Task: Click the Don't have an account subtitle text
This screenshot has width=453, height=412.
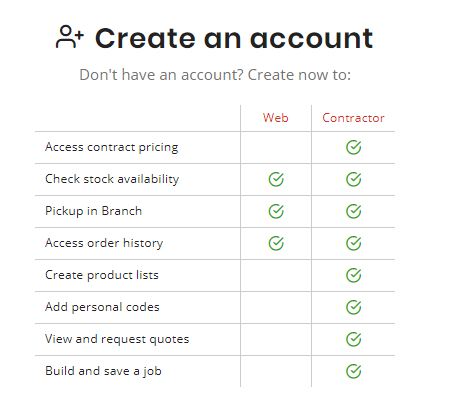Action: pos(215,75)
